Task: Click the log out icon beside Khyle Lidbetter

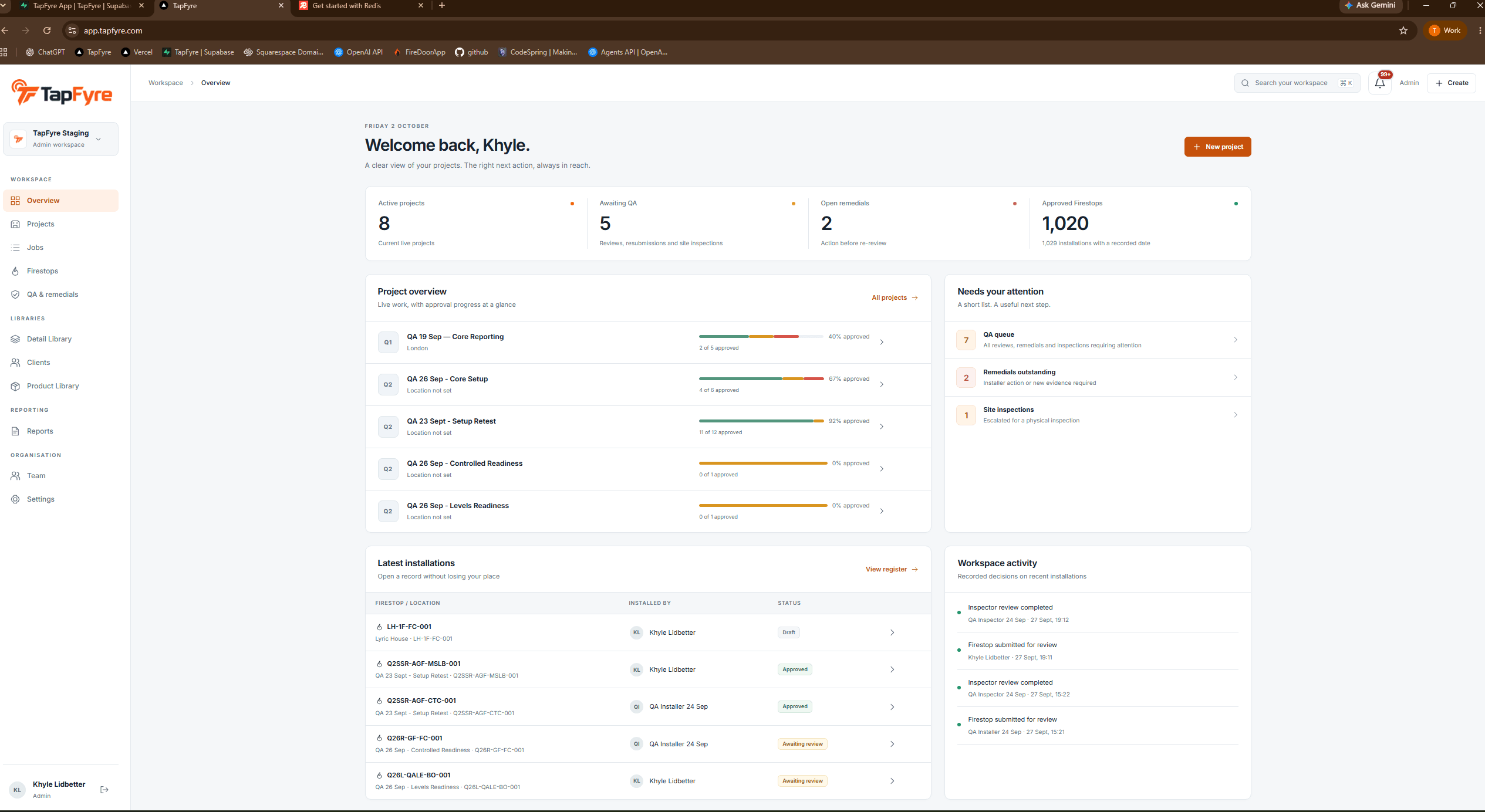Action: (104, 790)
